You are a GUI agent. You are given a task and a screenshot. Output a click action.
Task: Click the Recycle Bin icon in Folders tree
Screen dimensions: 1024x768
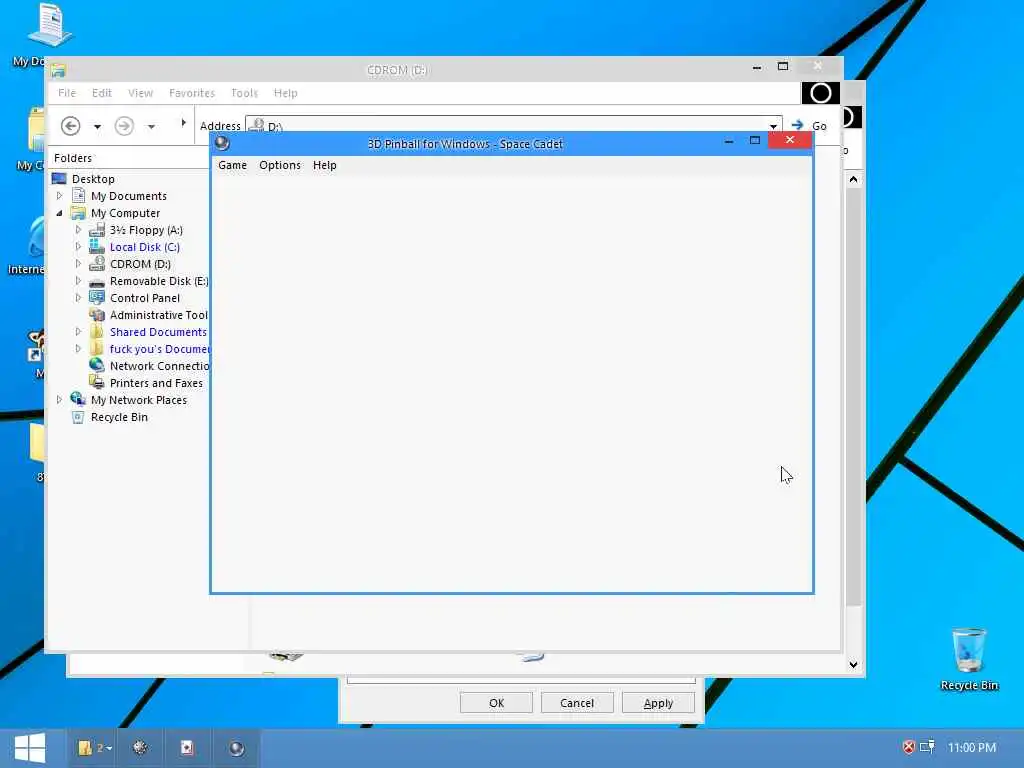pos(78,417)
